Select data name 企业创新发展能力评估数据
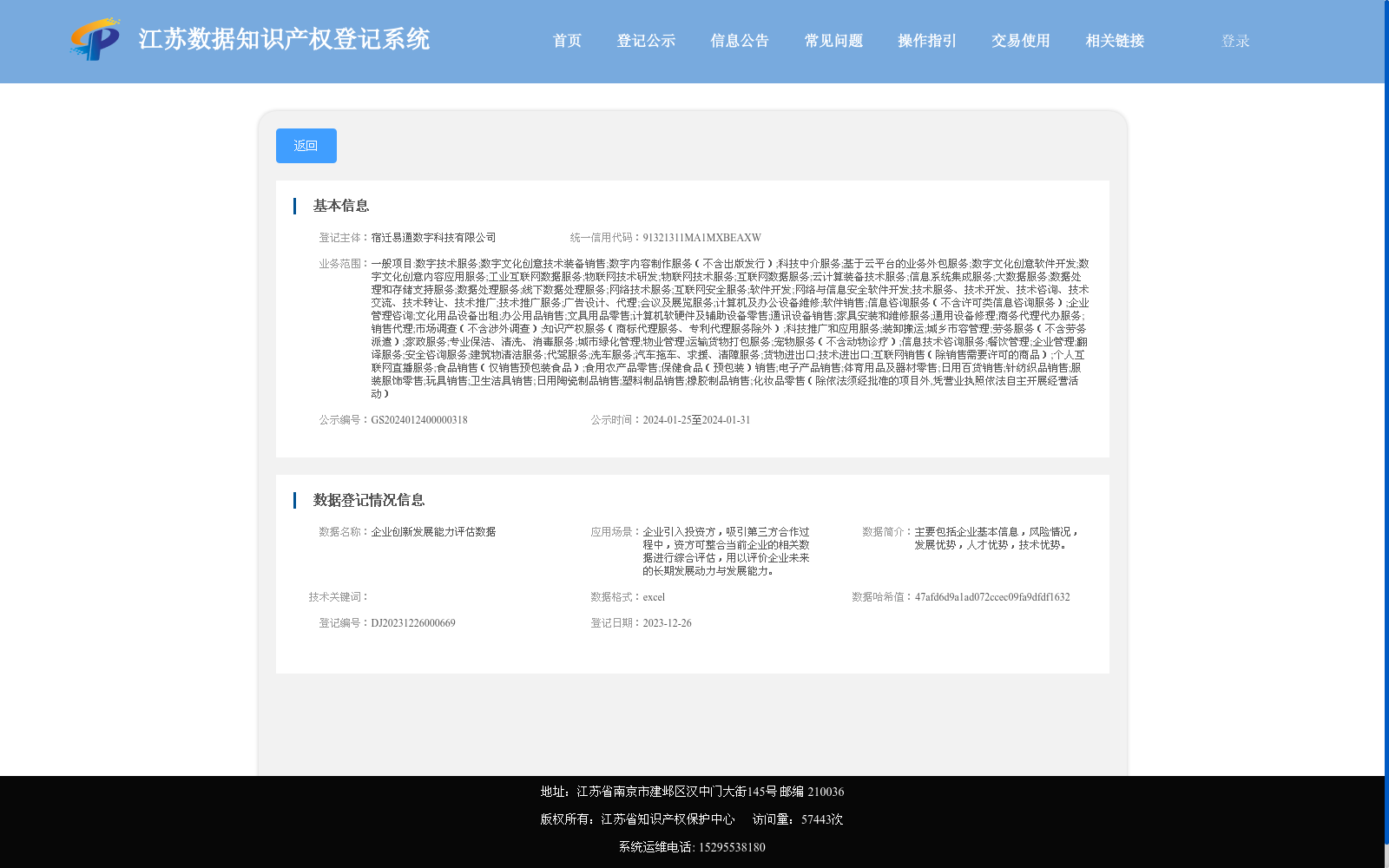Screen dimensions: 1389x868 (x=433, y=532)
